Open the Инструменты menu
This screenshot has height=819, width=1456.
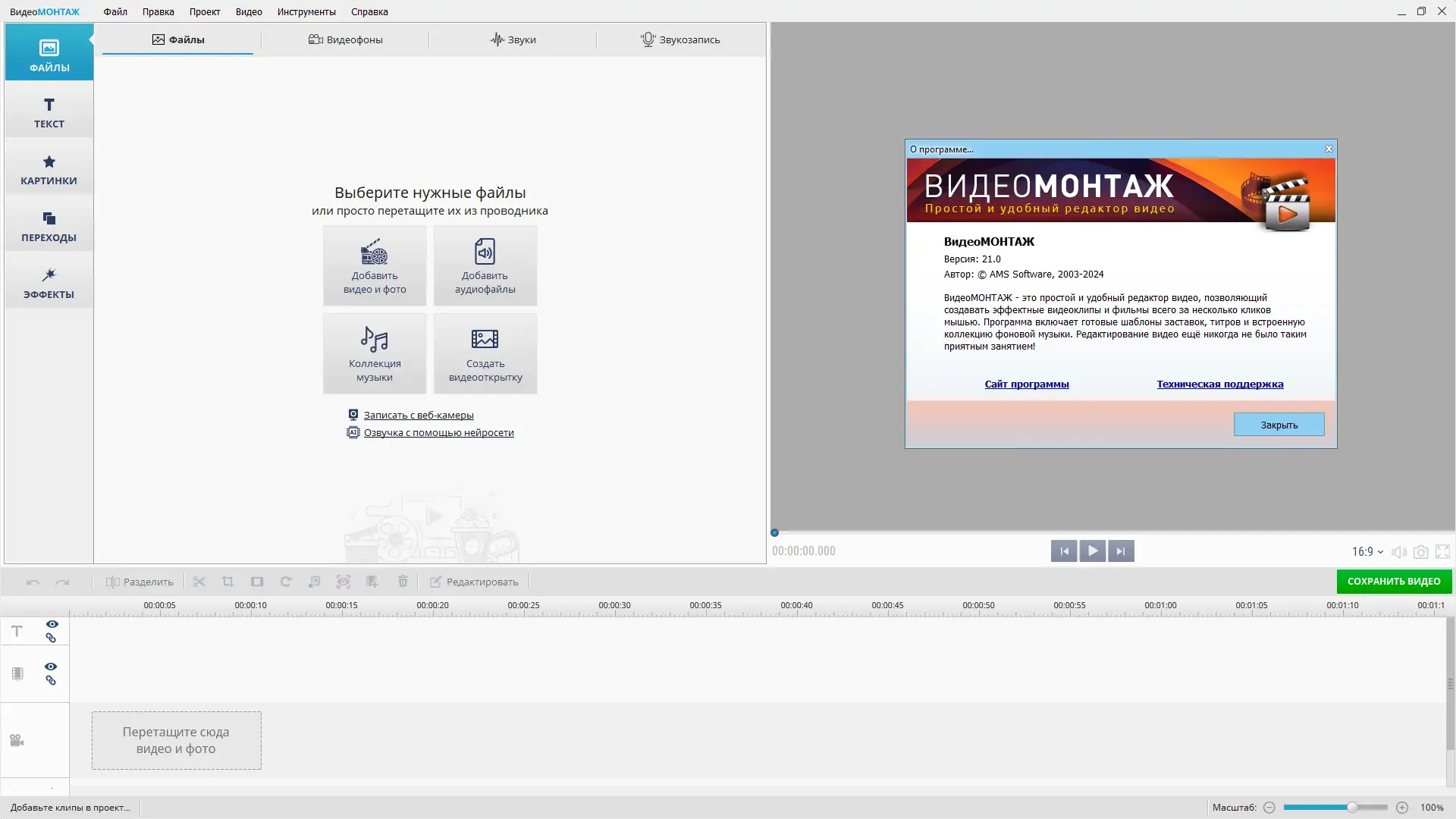click(306, 11)
